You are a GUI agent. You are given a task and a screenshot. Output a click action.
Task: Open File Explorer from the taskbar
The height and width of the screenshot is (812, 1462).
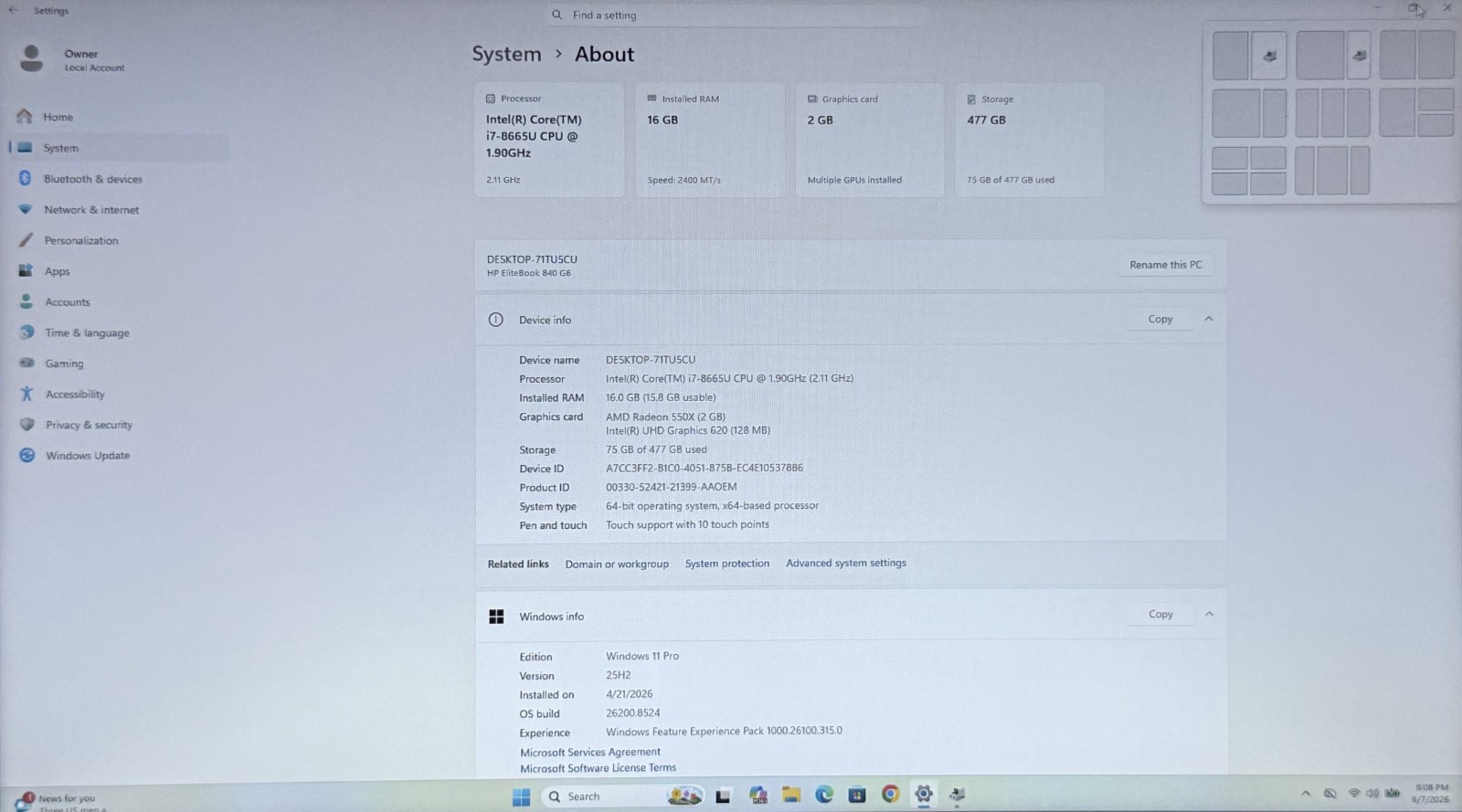coord(791,795)
